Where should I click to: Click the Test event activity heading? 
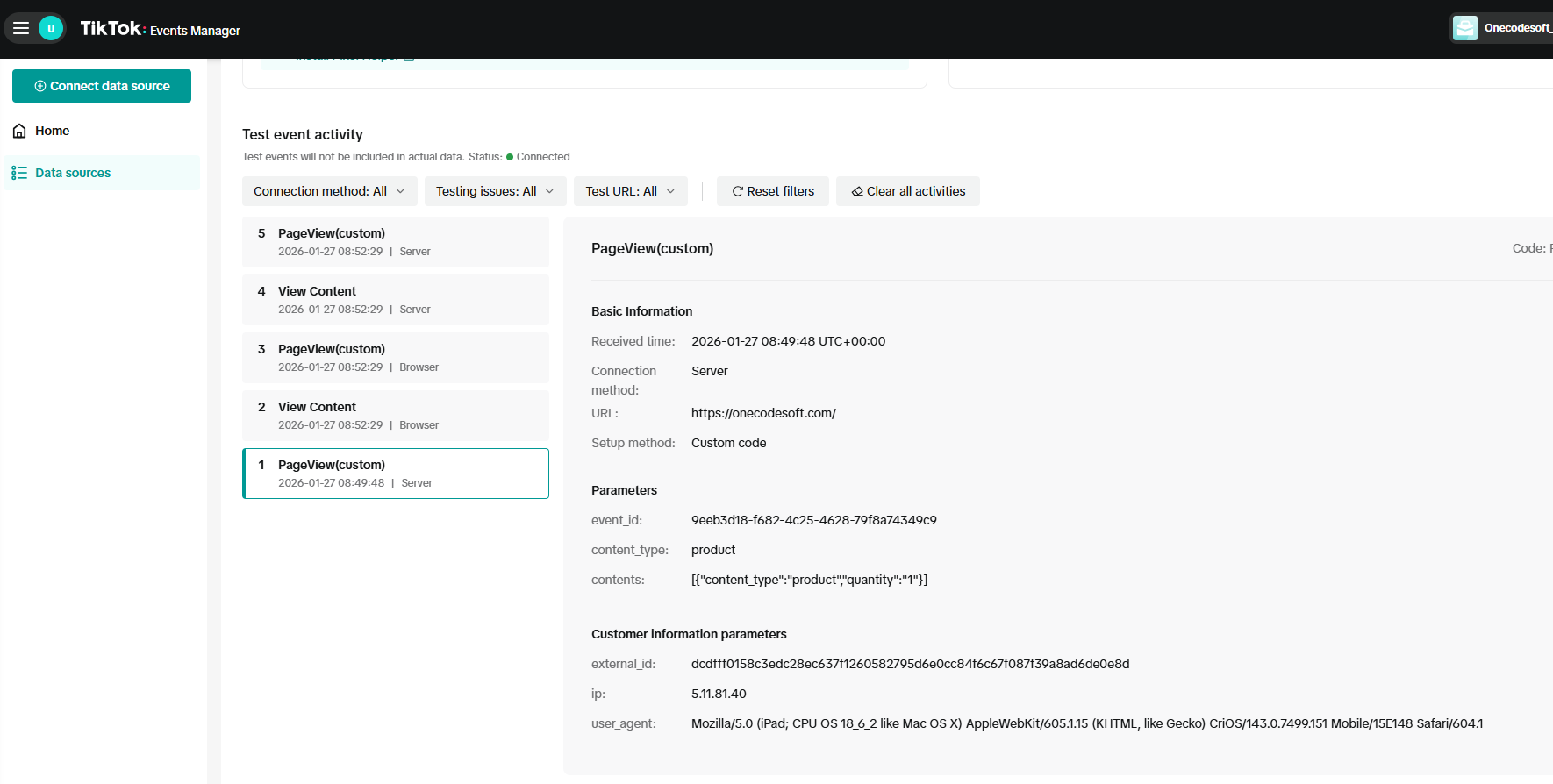pyautogui.click(x=303, y=134)
